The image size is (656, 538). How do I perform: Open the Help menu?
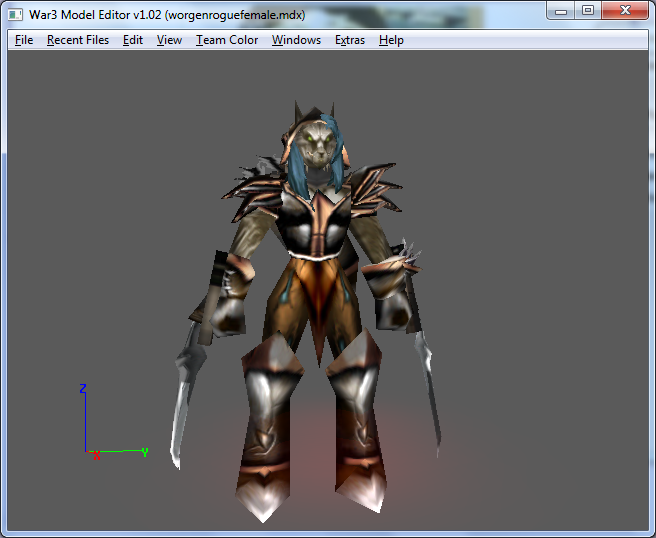[391, 40]
